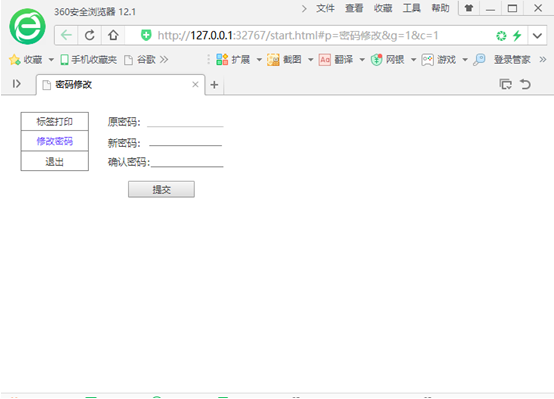Minimize the browser window
Screen dimensions: 554x399
pos(490,8)
